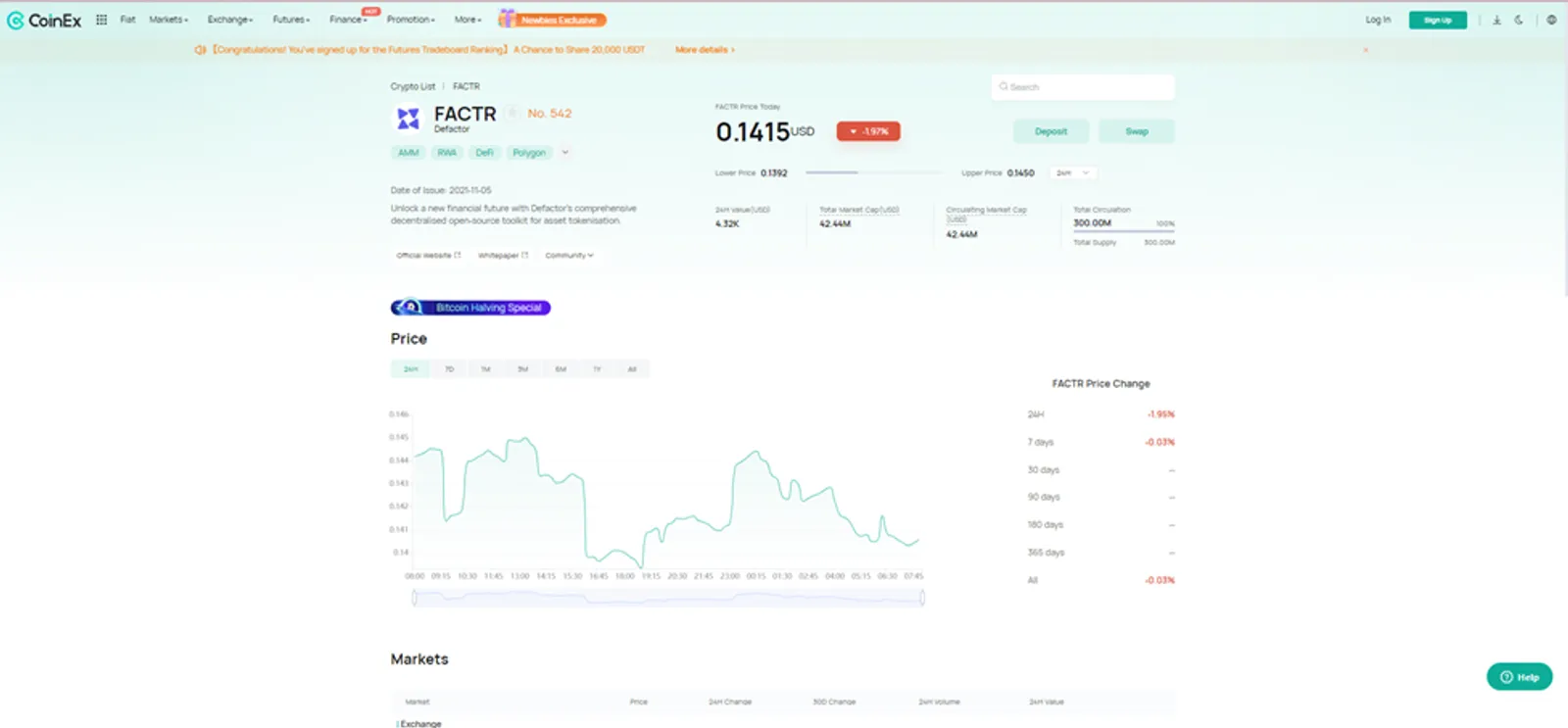Open the Official Website link

pyautogui.click(x=428, y=256)
